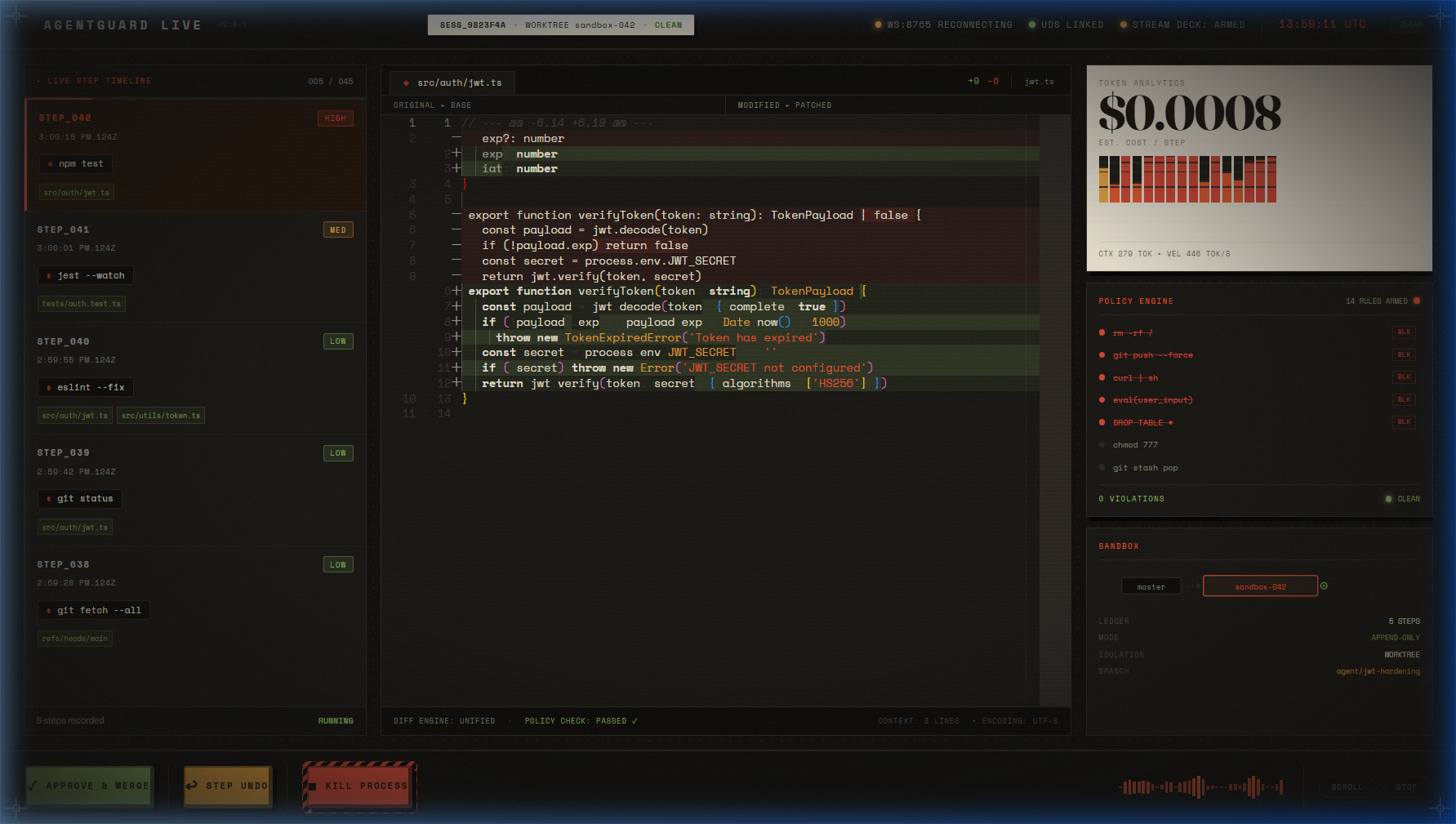Click the Approve & Merge button

tap(89, 786)
